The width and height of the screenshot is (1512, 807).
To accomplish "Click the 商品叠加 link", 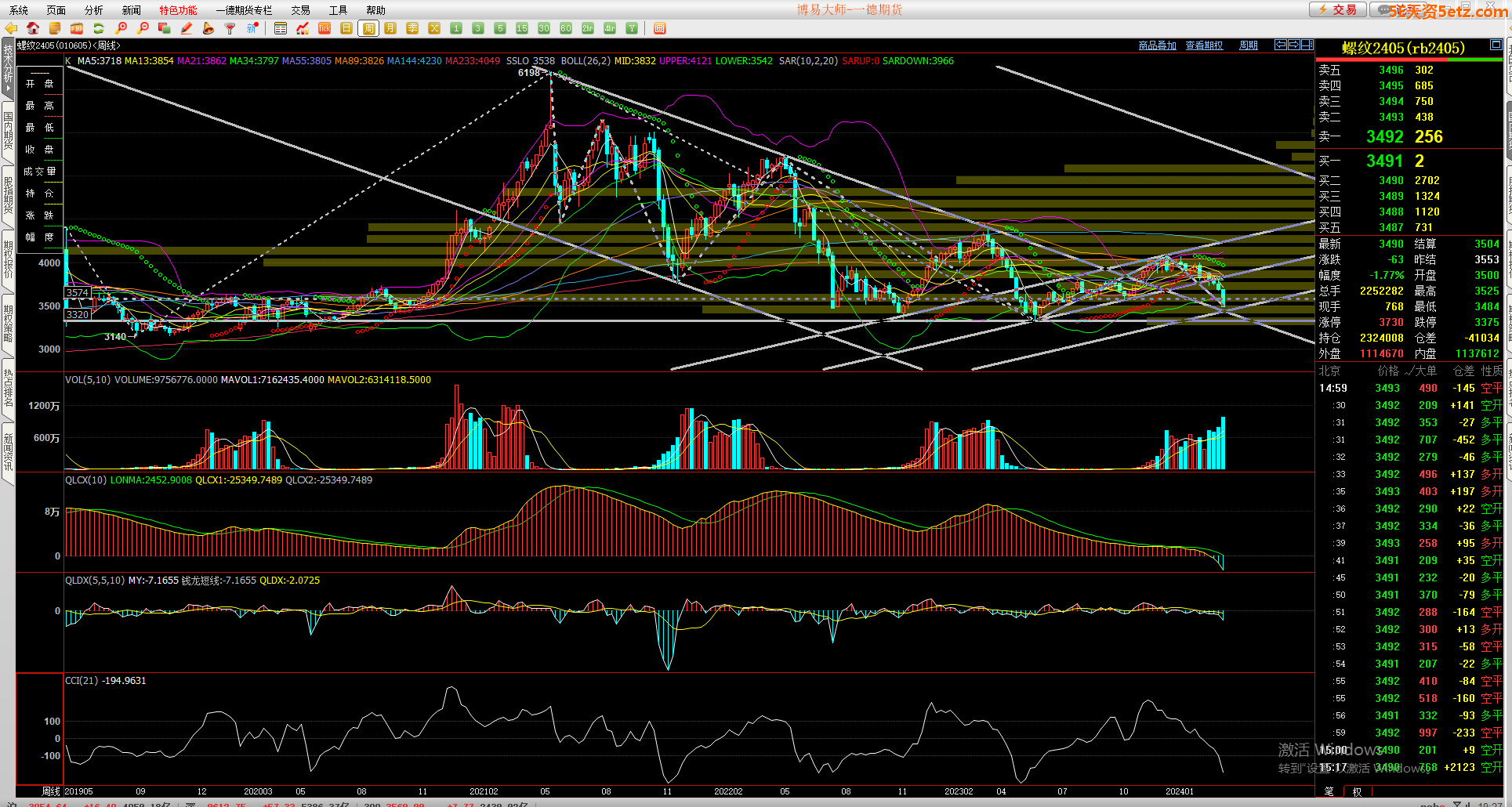I will [x=1157, y=45].
